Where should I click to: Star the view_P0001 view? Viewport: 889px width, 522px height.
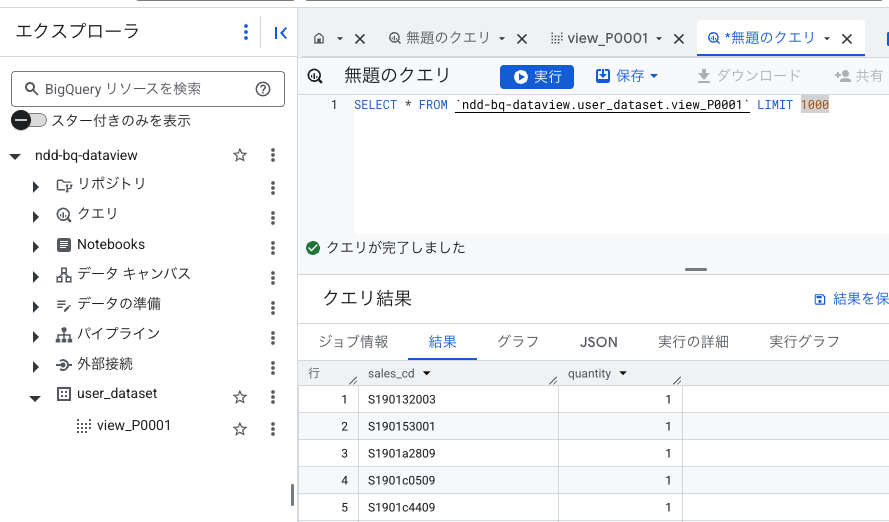240,429
